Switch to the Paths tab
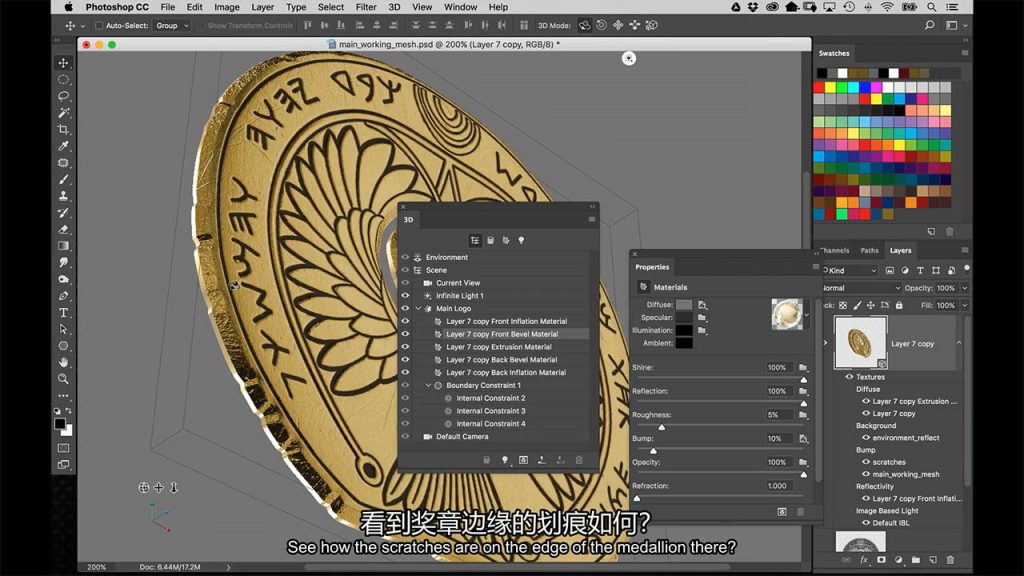 point(869,251)
